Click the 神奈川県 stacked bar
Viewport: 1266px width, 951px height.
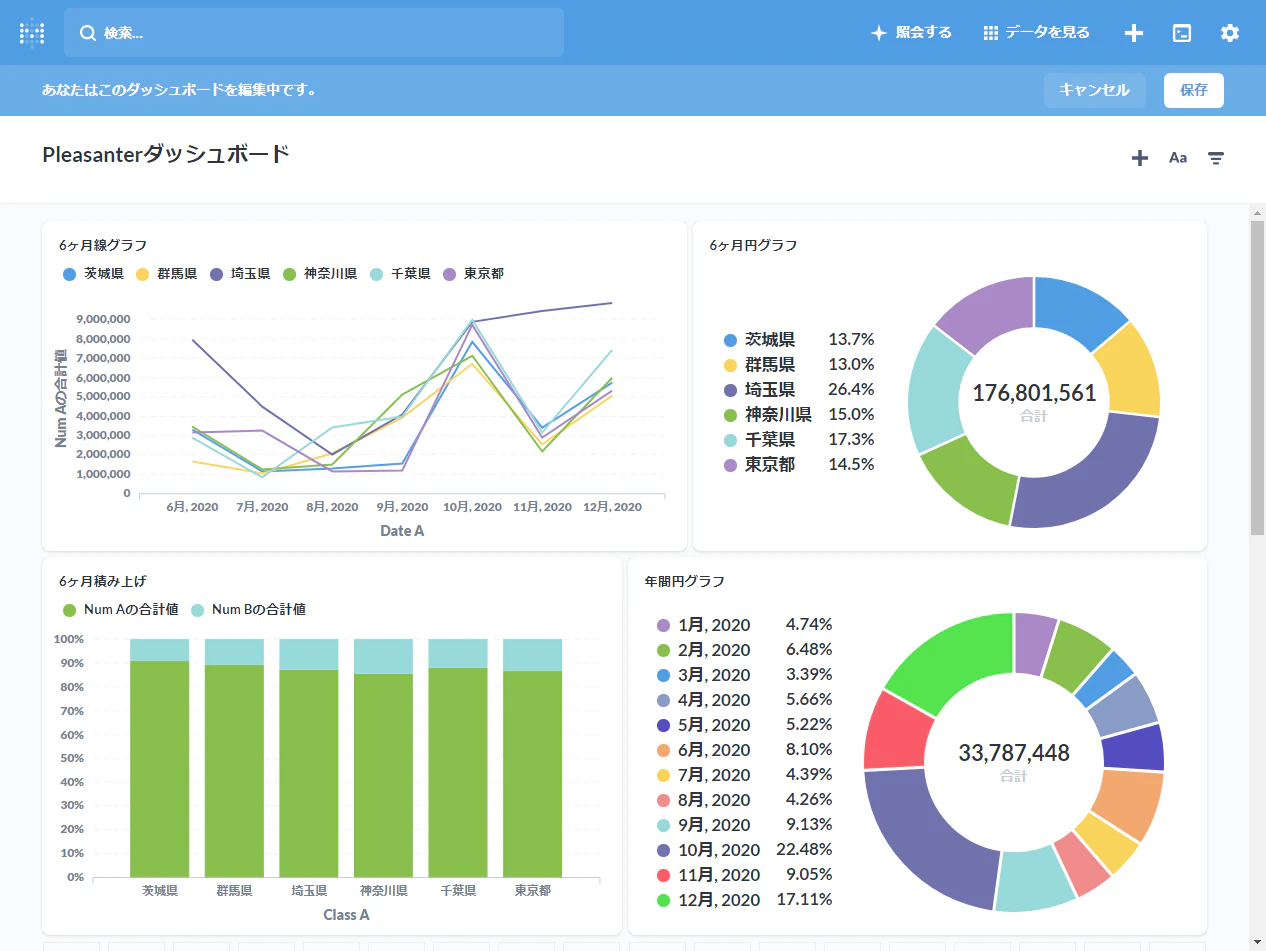tap(383, 758)
